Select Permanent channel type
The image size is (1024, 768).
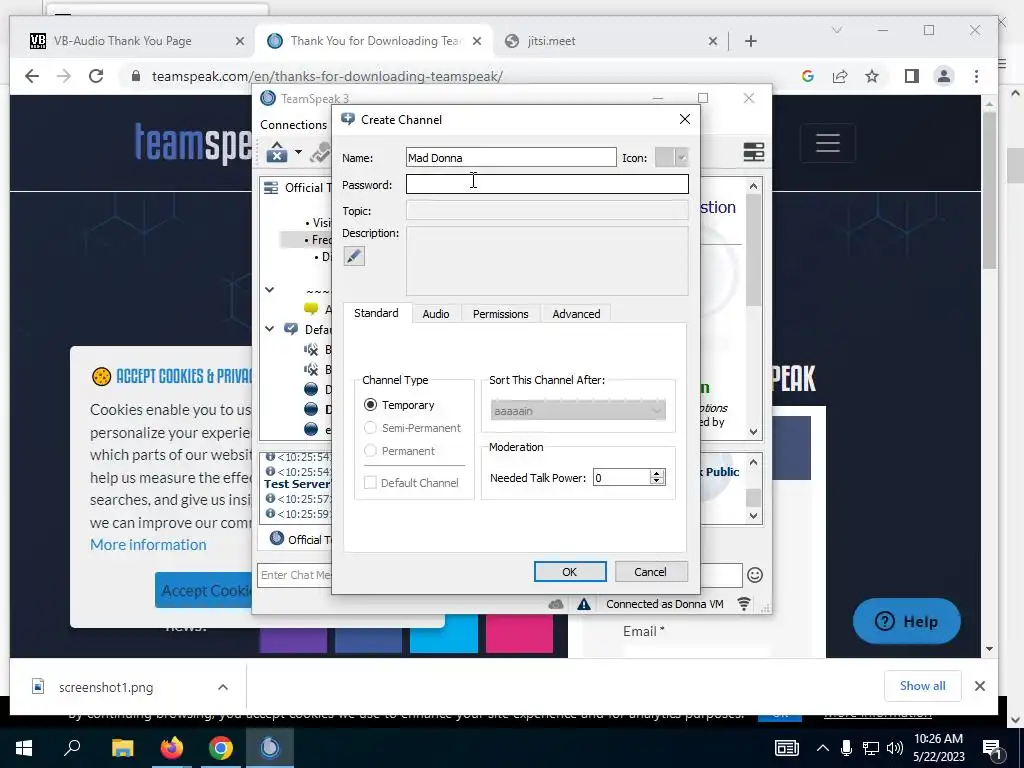click(x=399, y=451)
